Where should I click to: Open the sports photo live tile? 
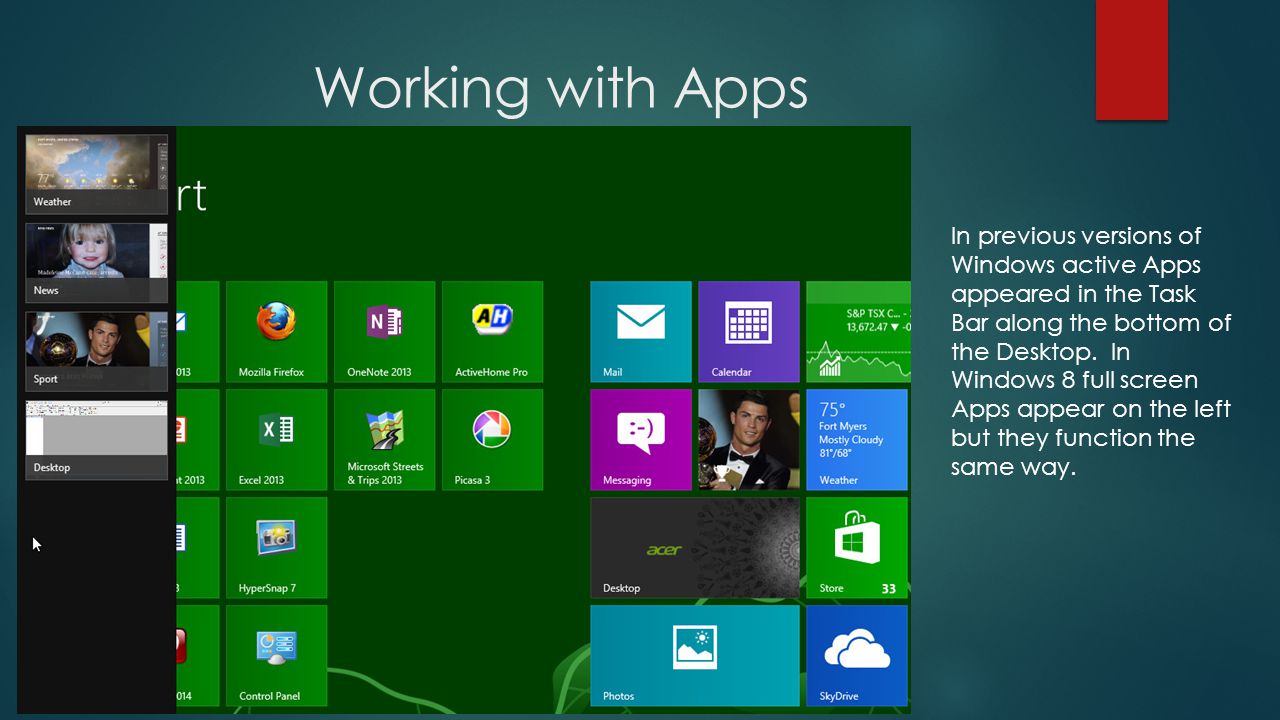pos(749,440)
